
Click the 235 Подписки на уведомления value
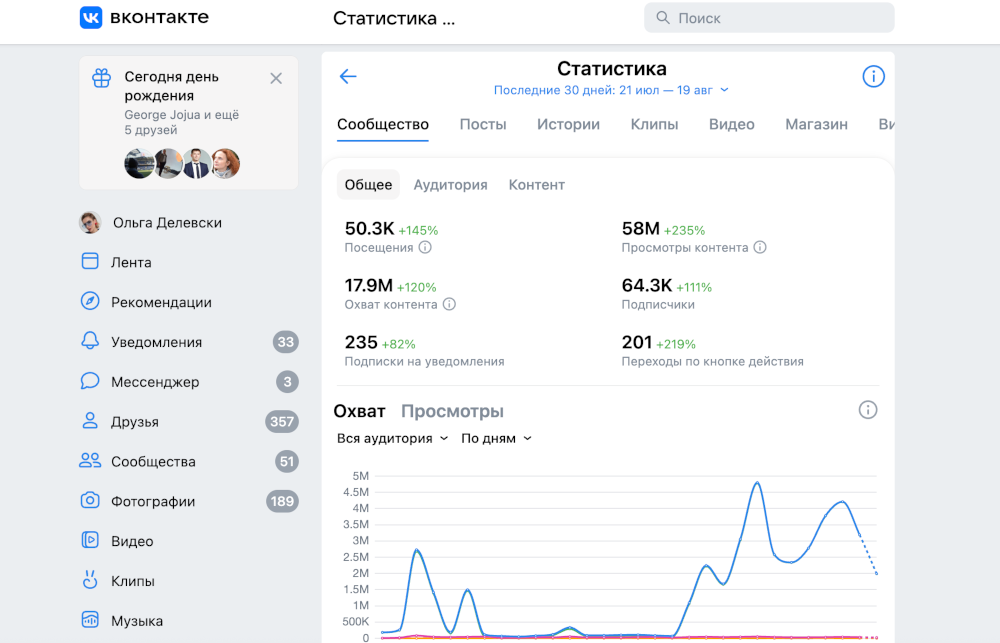361,342
